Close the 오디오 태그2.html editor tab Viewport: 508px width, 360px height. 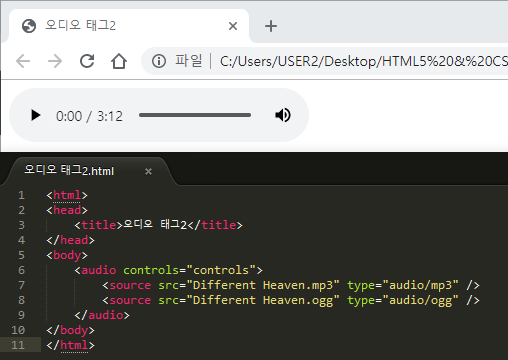tap(148, 171)
